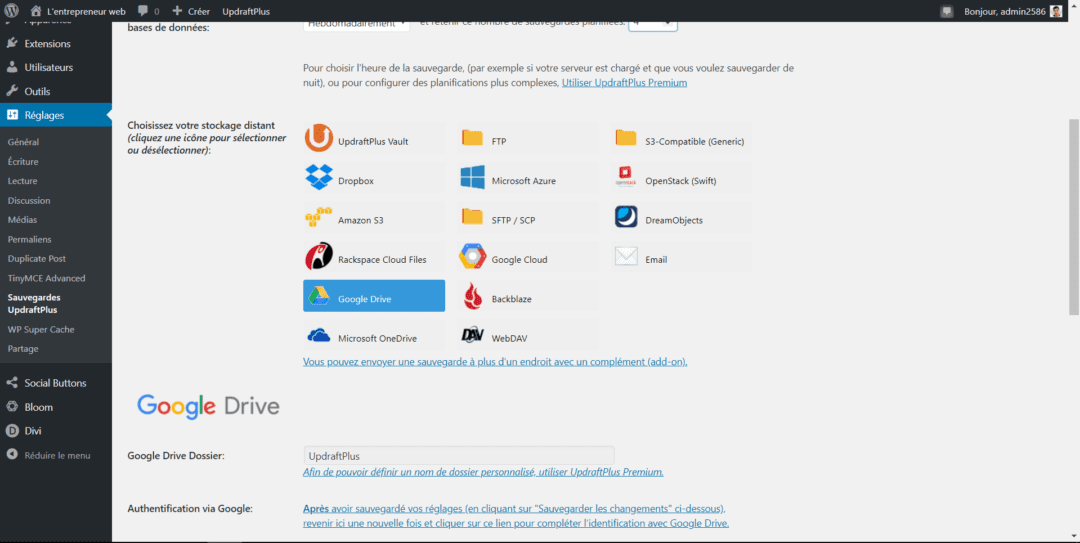This screenshot has width=1080, height=543.
Task: Open the add-on multiple destinations link
Action: [495, 361]
